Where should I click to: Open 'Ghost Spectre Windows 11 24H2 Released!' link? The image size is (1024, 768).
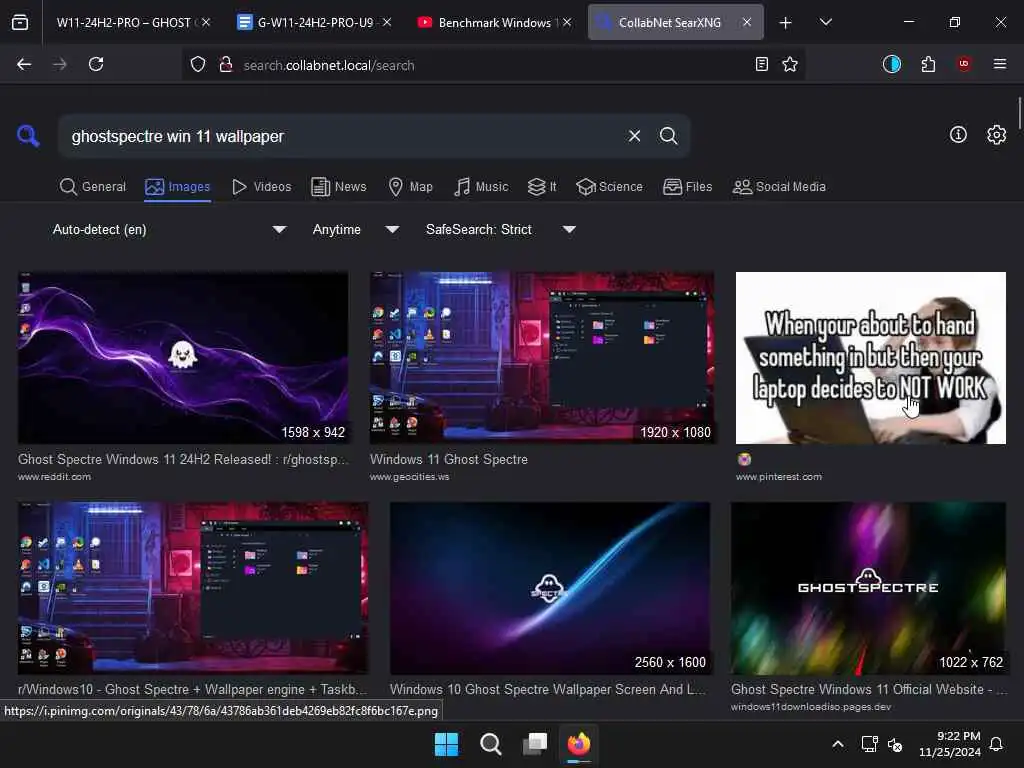[x=183, y=459]
